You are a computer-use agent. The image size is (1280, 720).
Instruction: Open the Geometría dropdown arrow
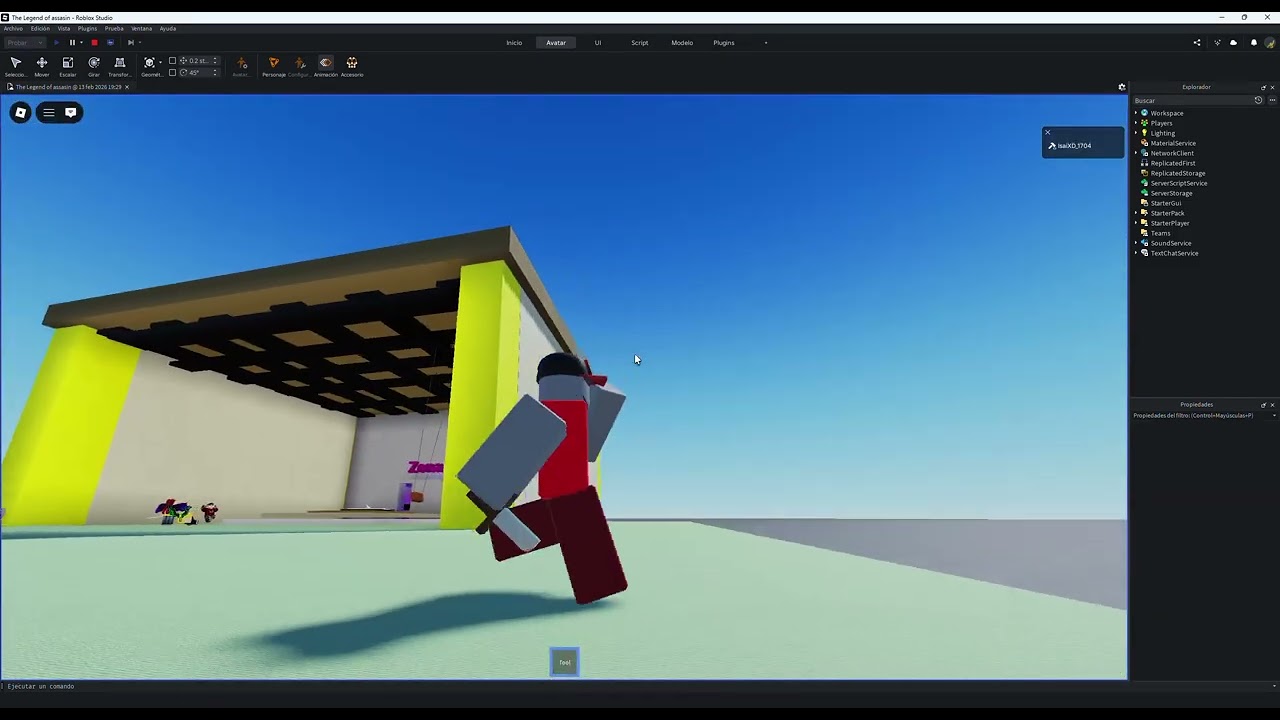[160, 63]
